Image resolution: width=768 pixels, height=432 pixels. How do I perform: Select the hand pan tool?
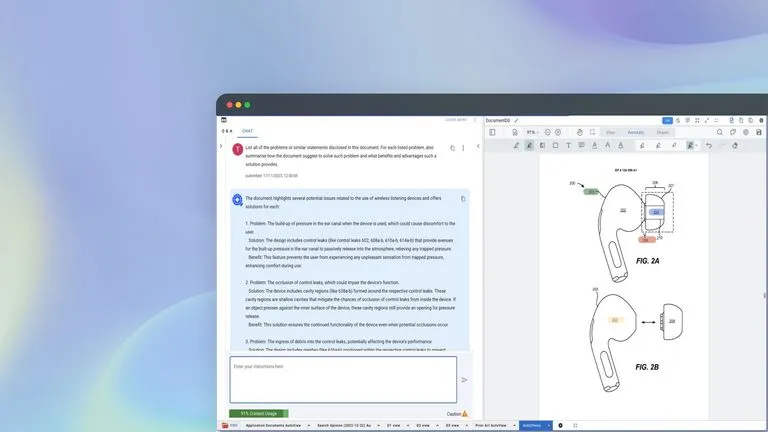click(x=580, y=132)
